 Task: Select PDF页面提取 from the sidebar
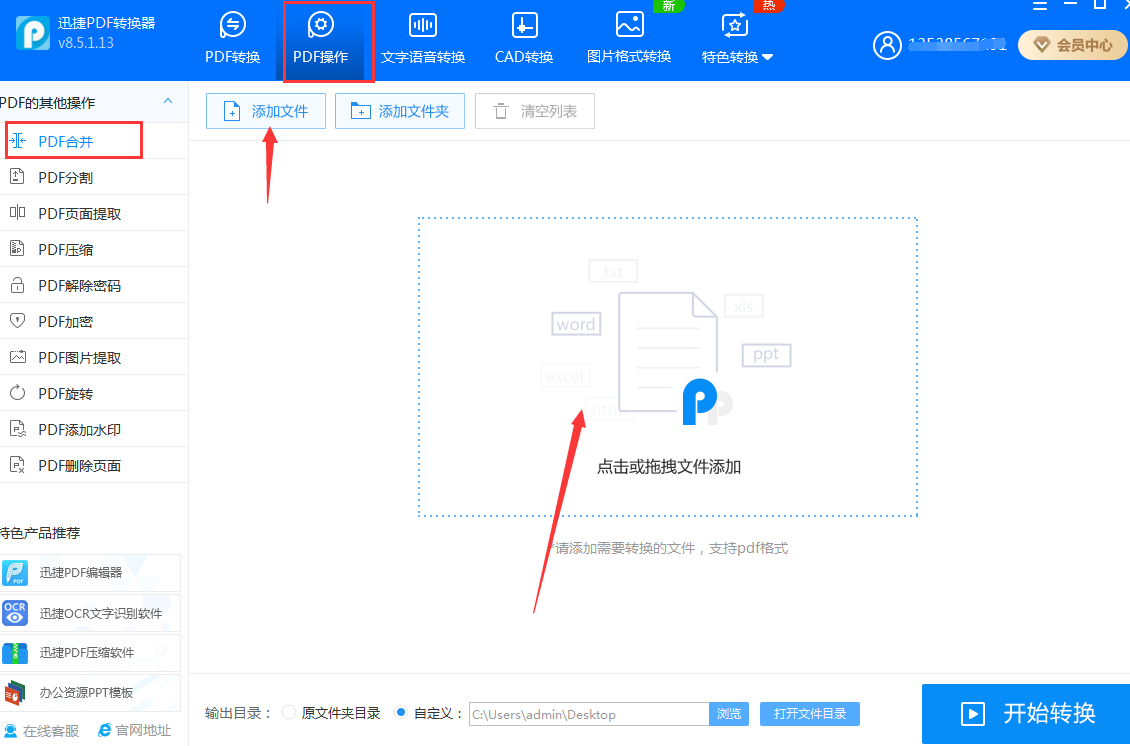coord(68,212)
